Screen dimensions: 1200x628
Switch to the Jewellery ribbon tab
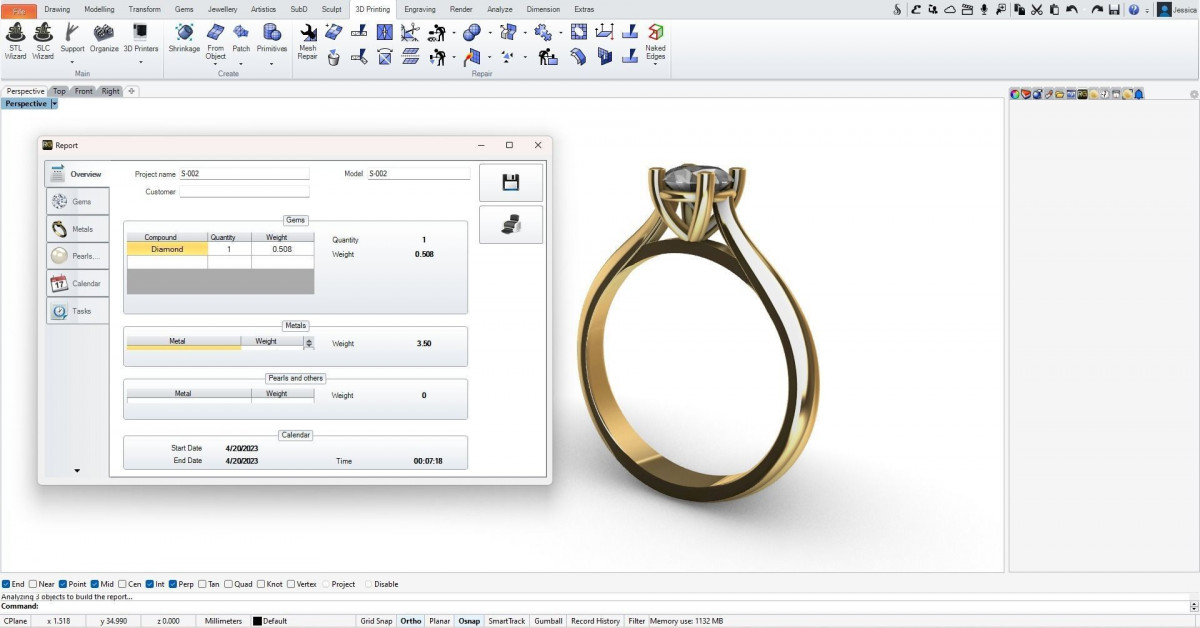click(x=222, y=9)
